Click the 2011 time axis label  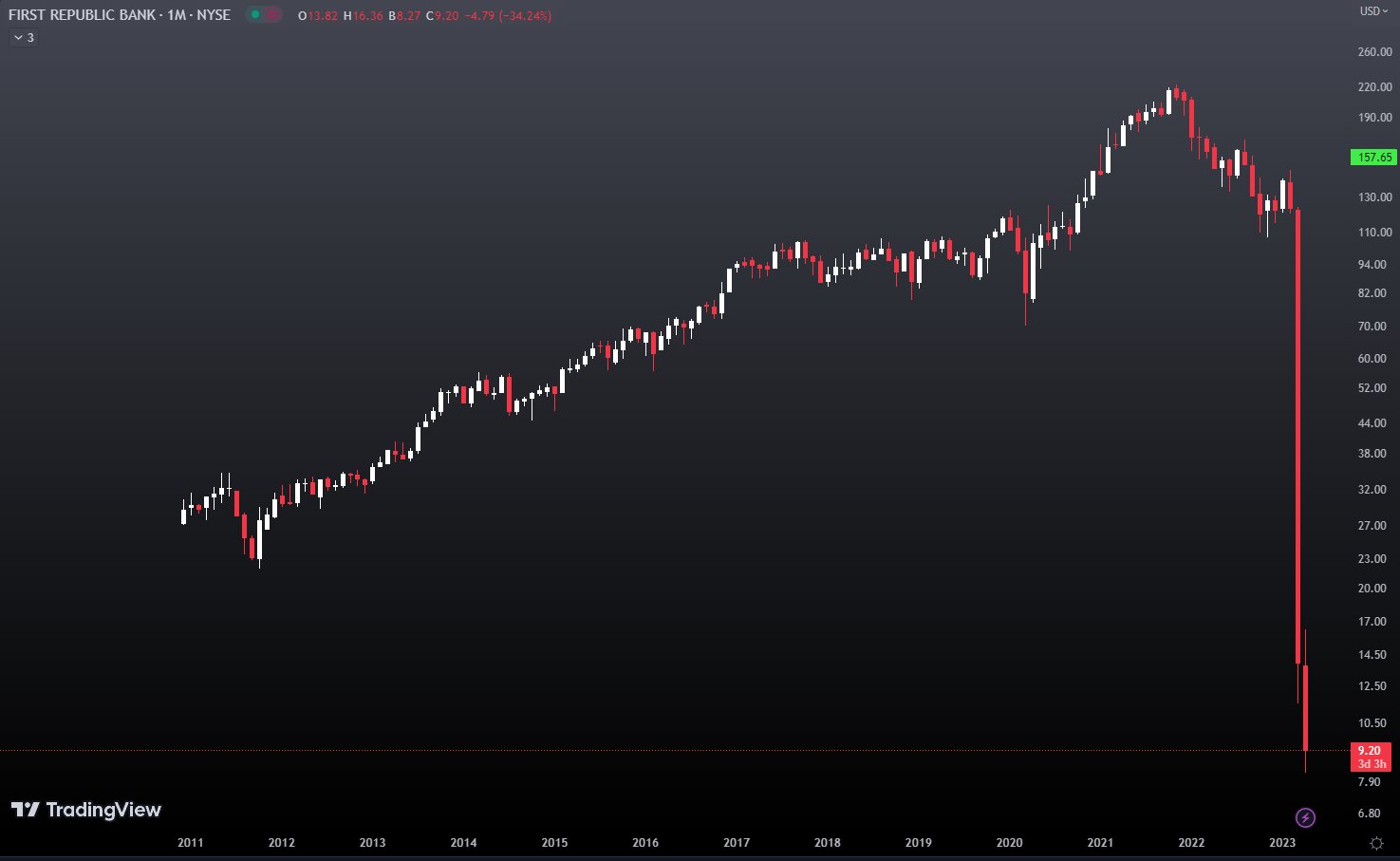pos(191,843)
